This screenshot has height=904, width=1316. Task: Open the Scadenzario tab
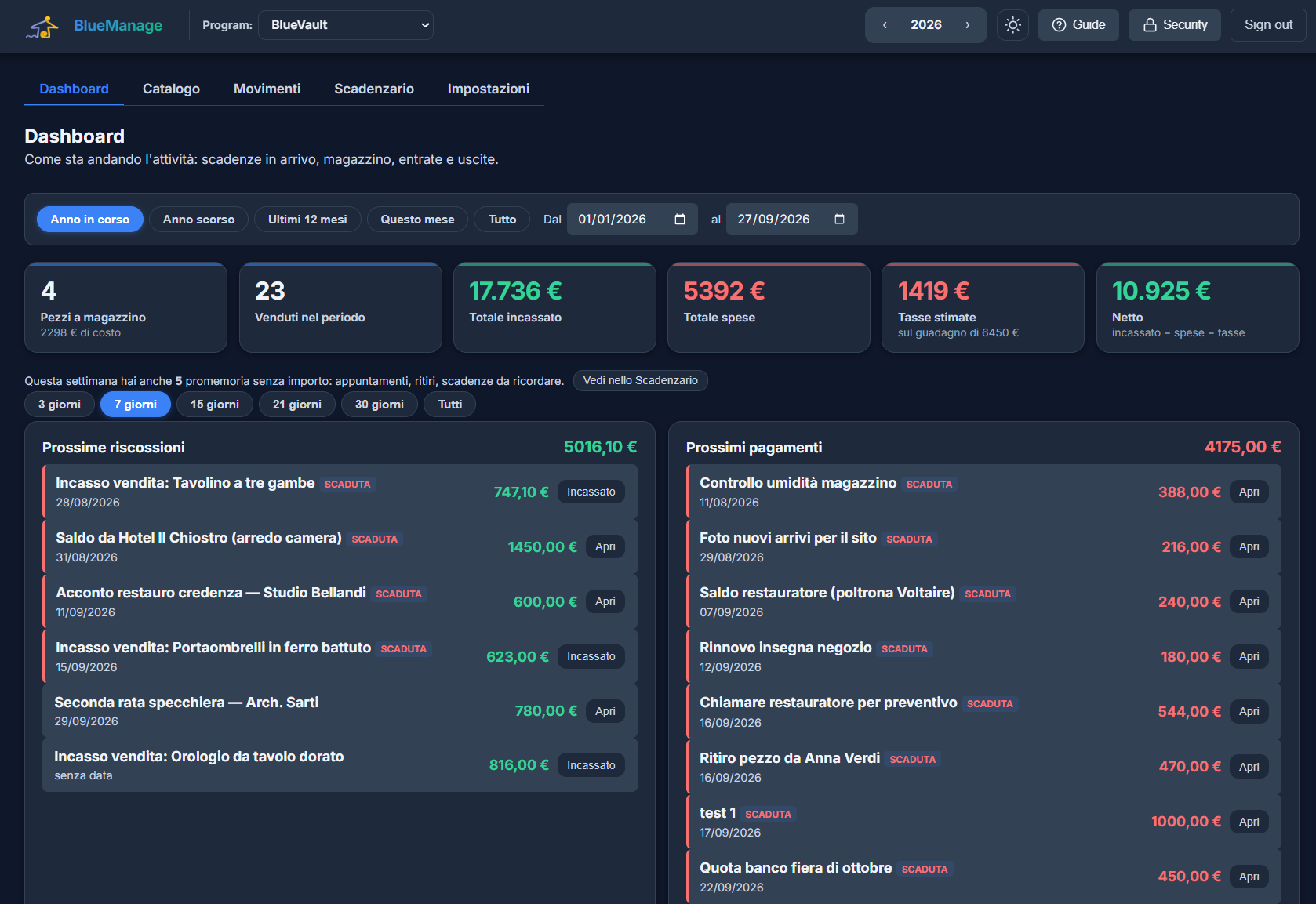pos(374,89)
